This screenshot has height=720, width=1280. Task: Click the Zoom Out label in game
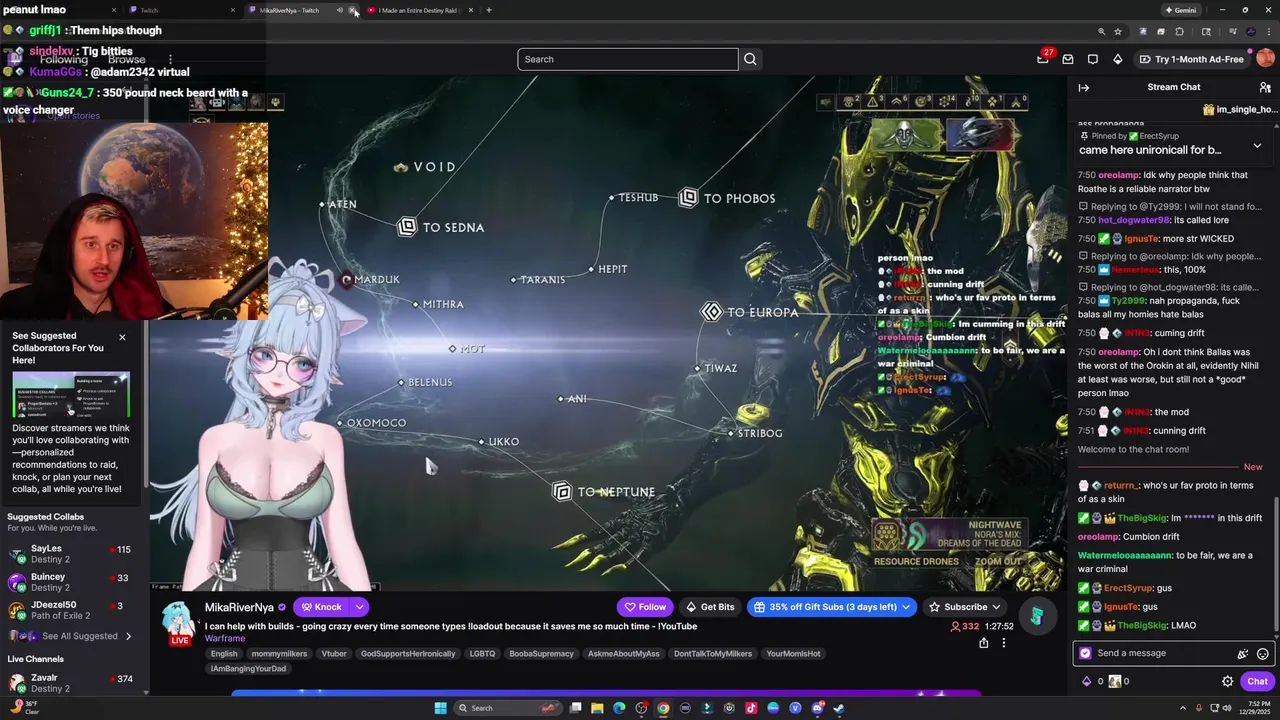point(998,561)
